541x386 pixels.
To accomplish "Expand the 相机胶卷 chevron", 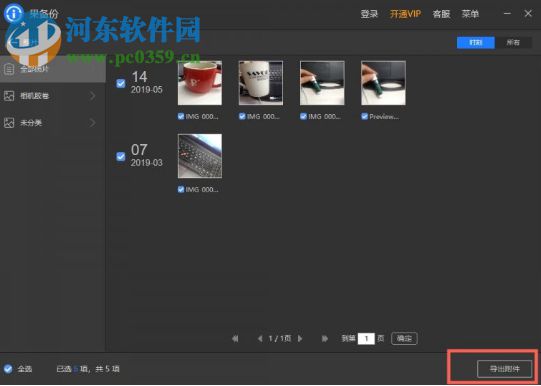I will click(92, 96).
